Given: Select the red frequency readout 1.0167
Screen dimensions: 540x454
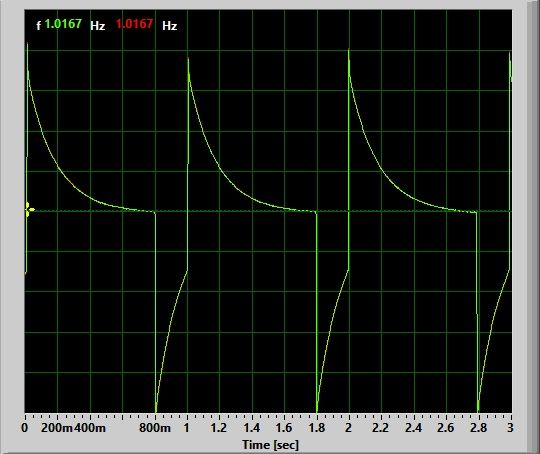Looking at the screenshot, I should (134, 24).
